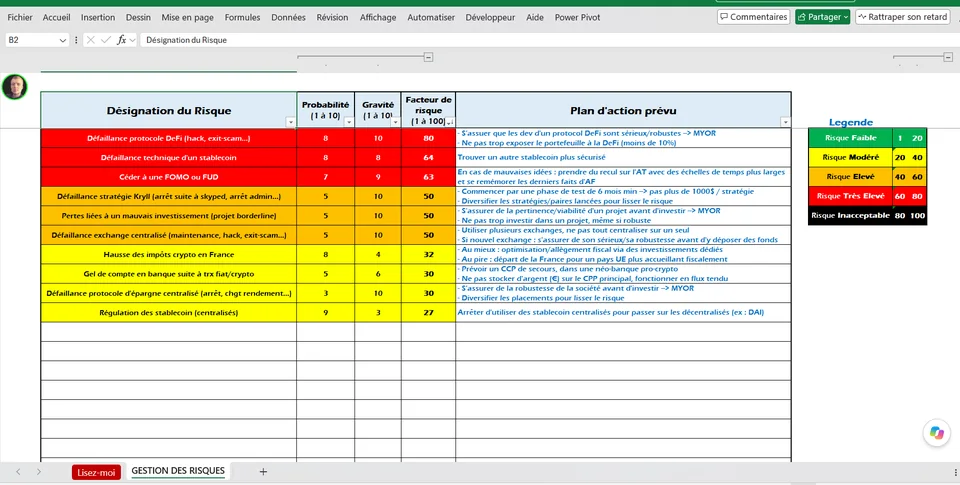
Task: Open the Dessin ribbon tab
Action: click(x=138, y=18)
